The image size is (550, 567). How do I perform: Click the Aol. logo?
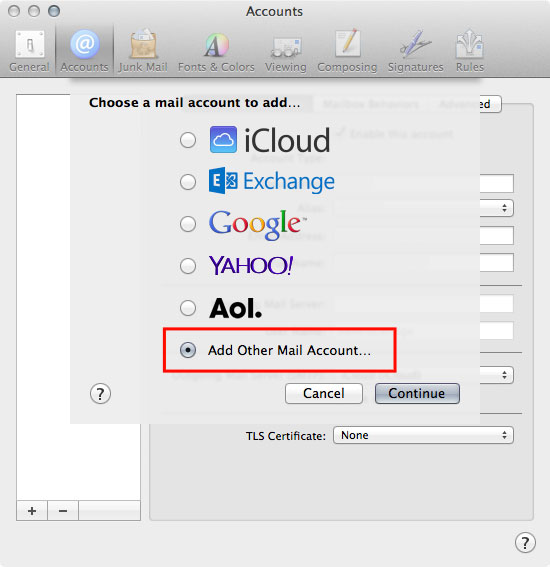click(235, 308)
